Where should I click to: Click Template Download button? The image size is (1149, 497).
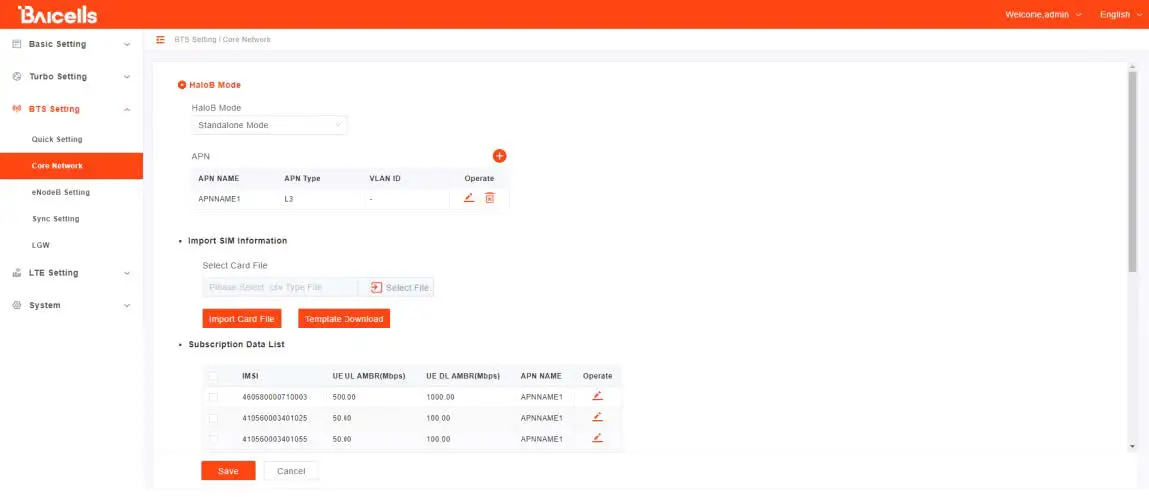pos(344,319)
